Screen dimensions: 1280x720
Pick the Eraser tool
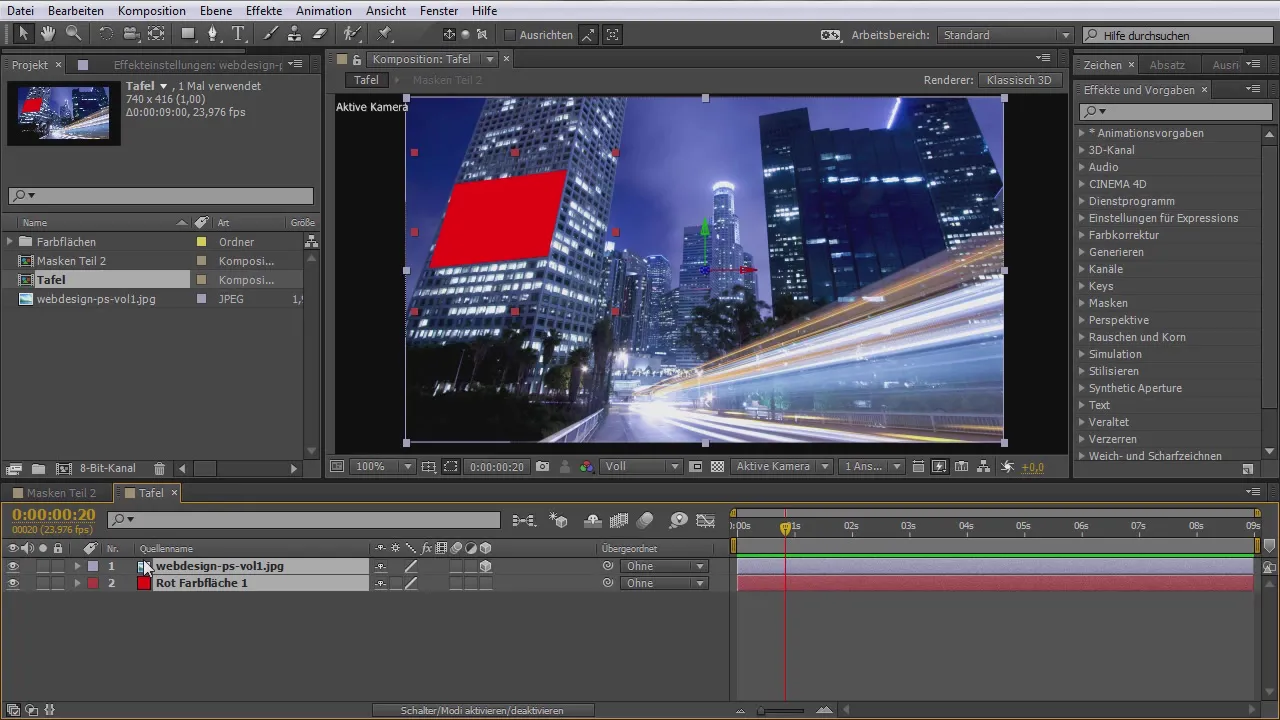319,34
